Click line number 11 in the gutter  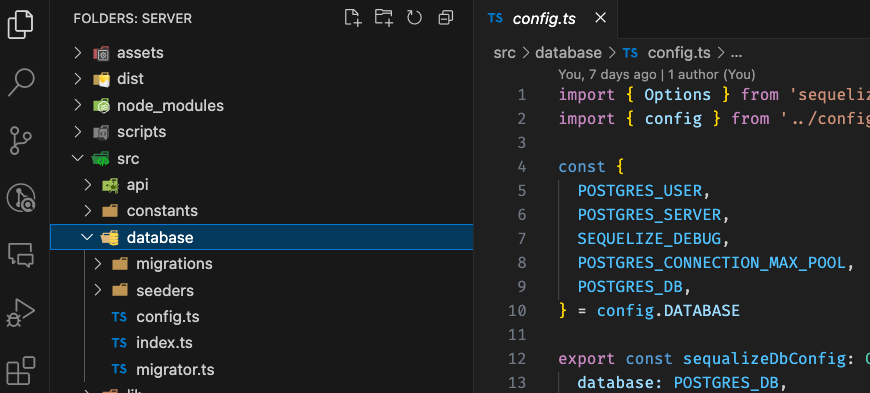pyautogui.click(x=517, y=335)
